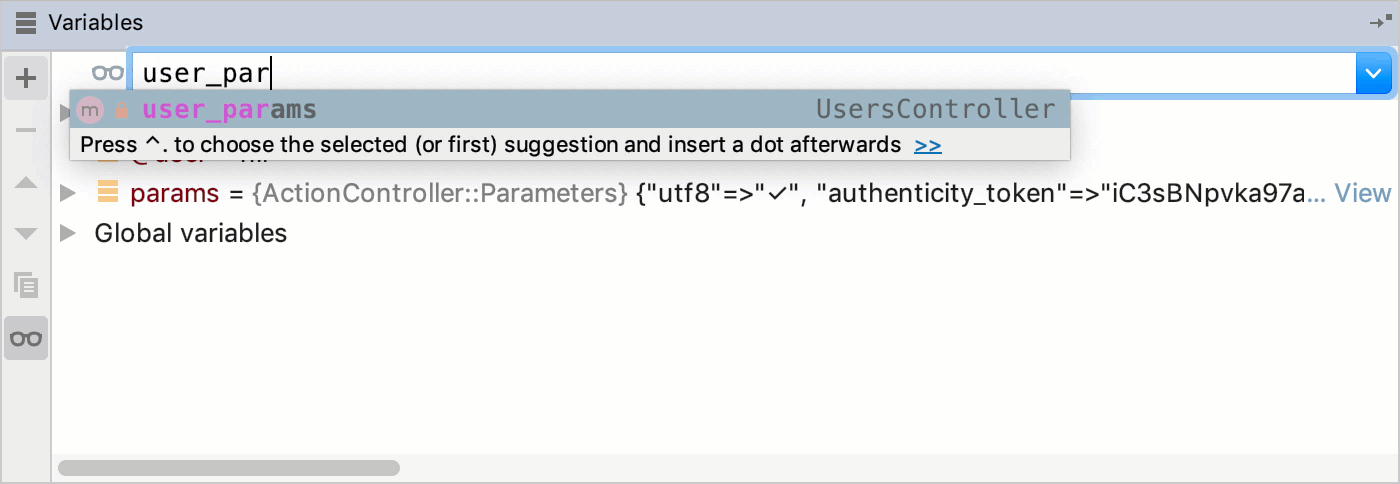Move watch down with the down arrow icon
1400x484 pixels.
(x=26, y=233)
